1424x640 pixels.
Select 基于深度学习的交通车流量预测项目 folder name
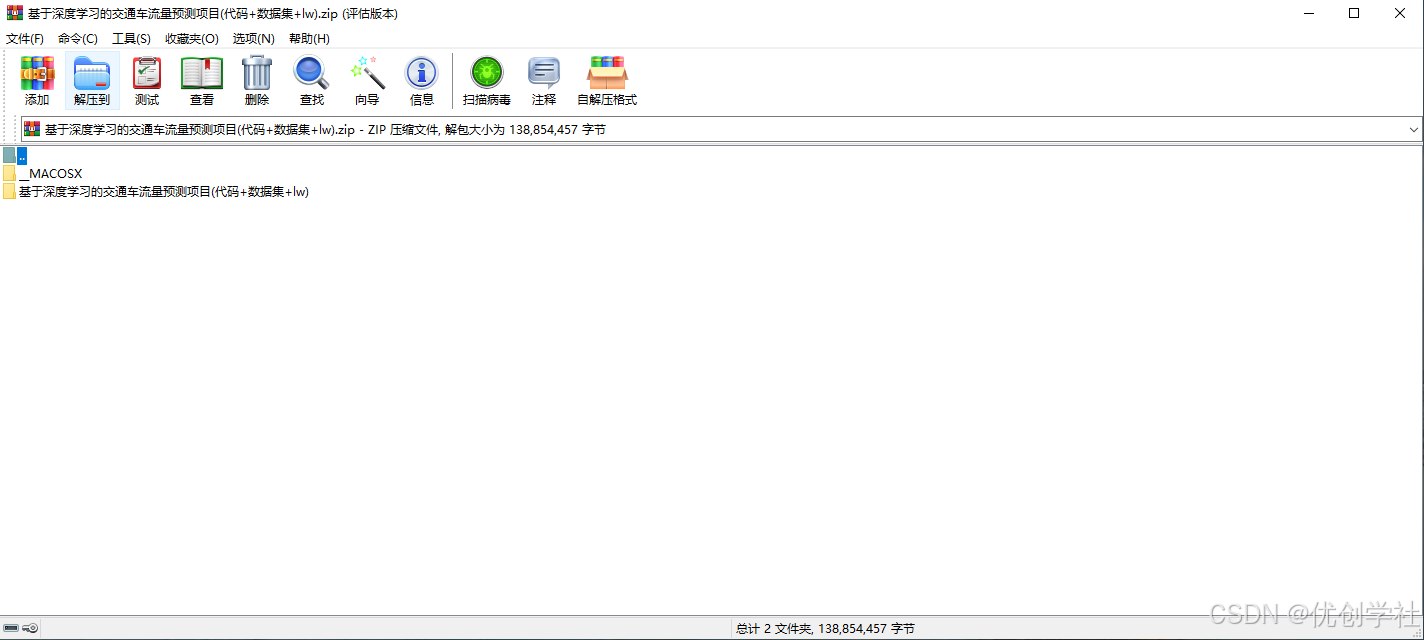click(164, 191)
